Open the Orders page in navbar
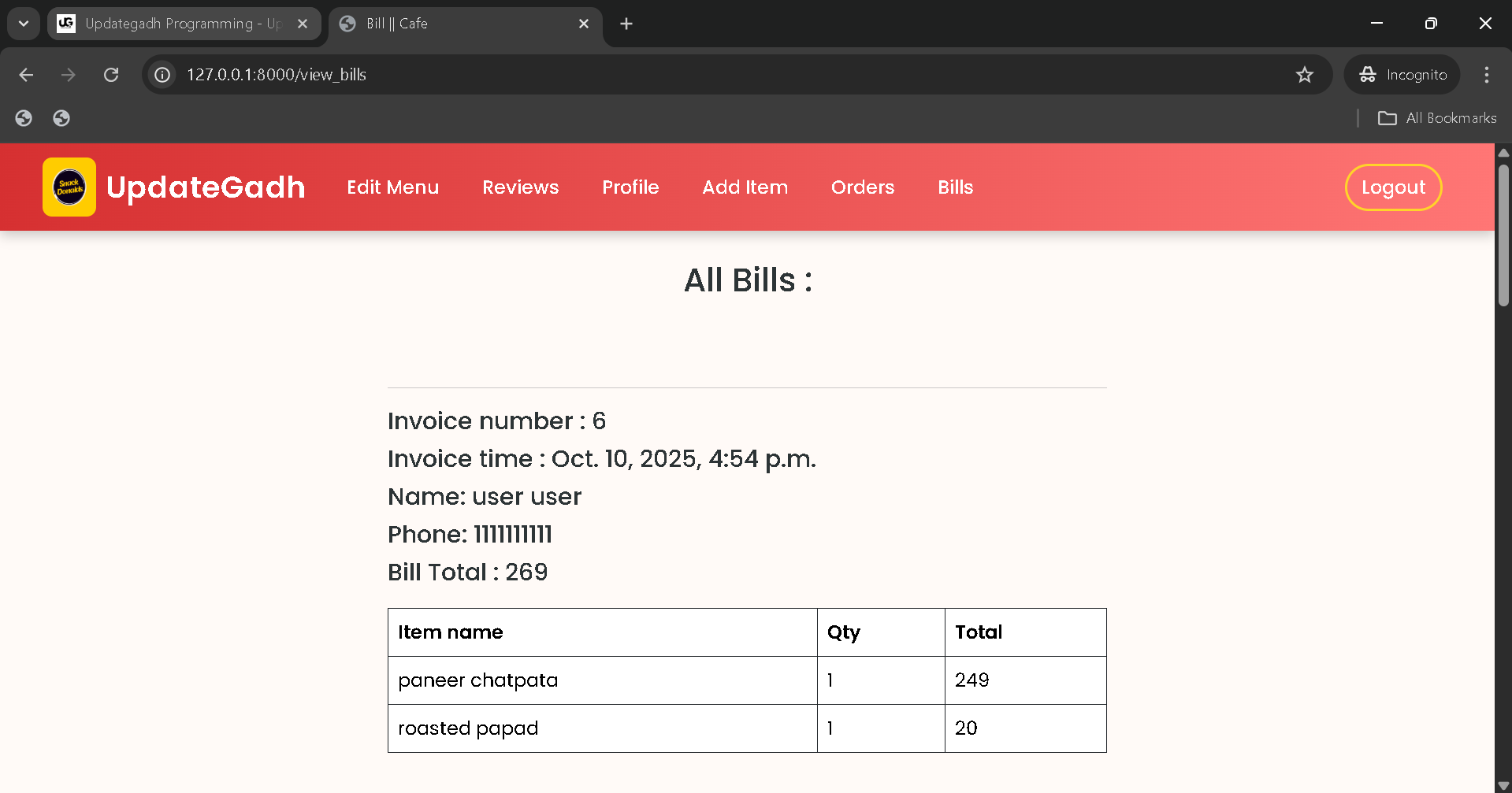 tap(862, 187)
